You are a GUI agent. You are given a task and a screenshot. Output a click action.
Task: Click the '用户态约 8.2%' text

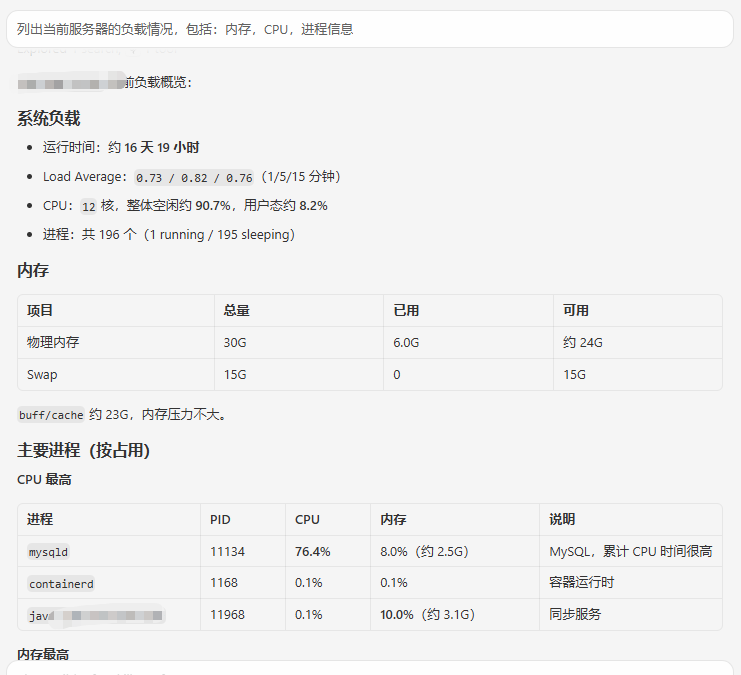pos(285,206)
